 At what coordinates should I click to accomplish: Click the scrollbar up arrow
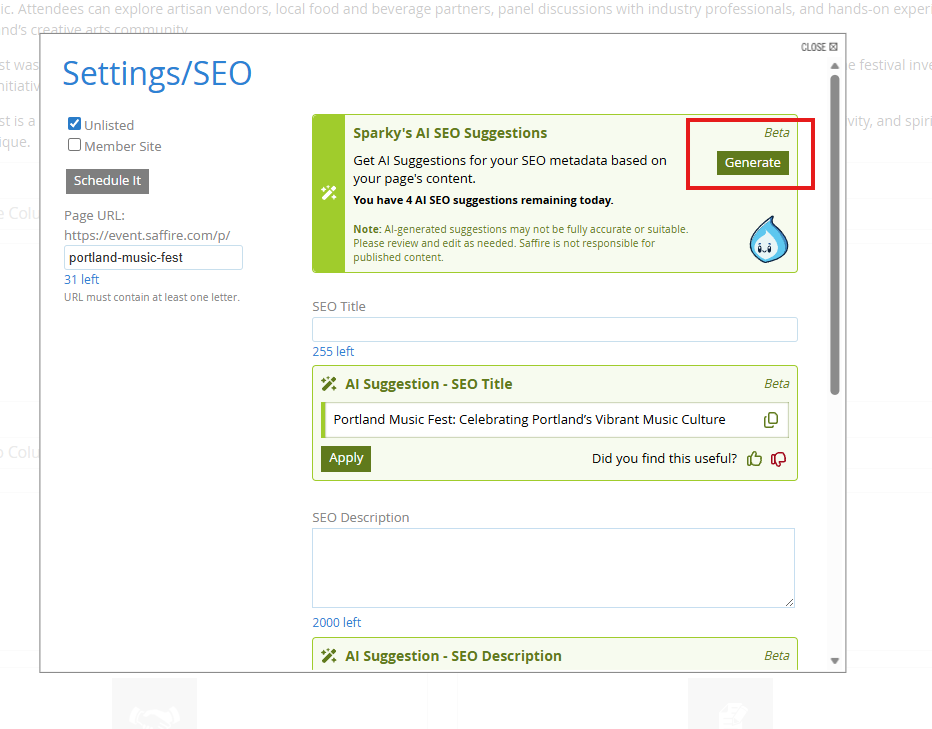835,66
